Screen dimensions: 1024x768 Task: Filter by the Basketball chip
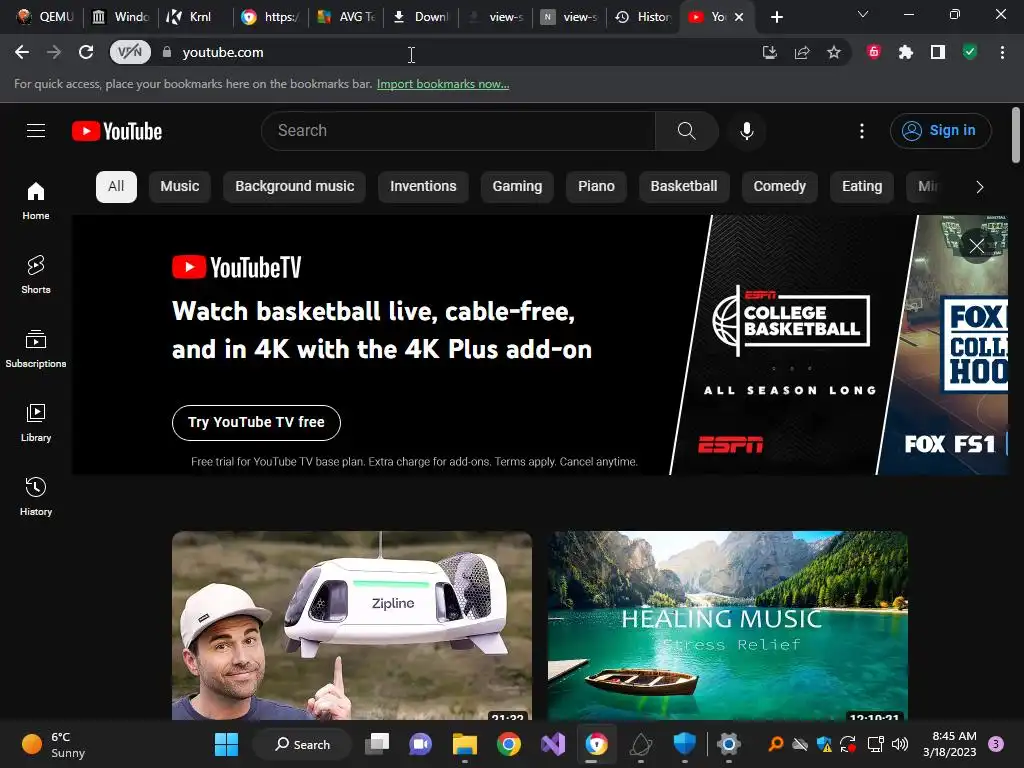684,187
